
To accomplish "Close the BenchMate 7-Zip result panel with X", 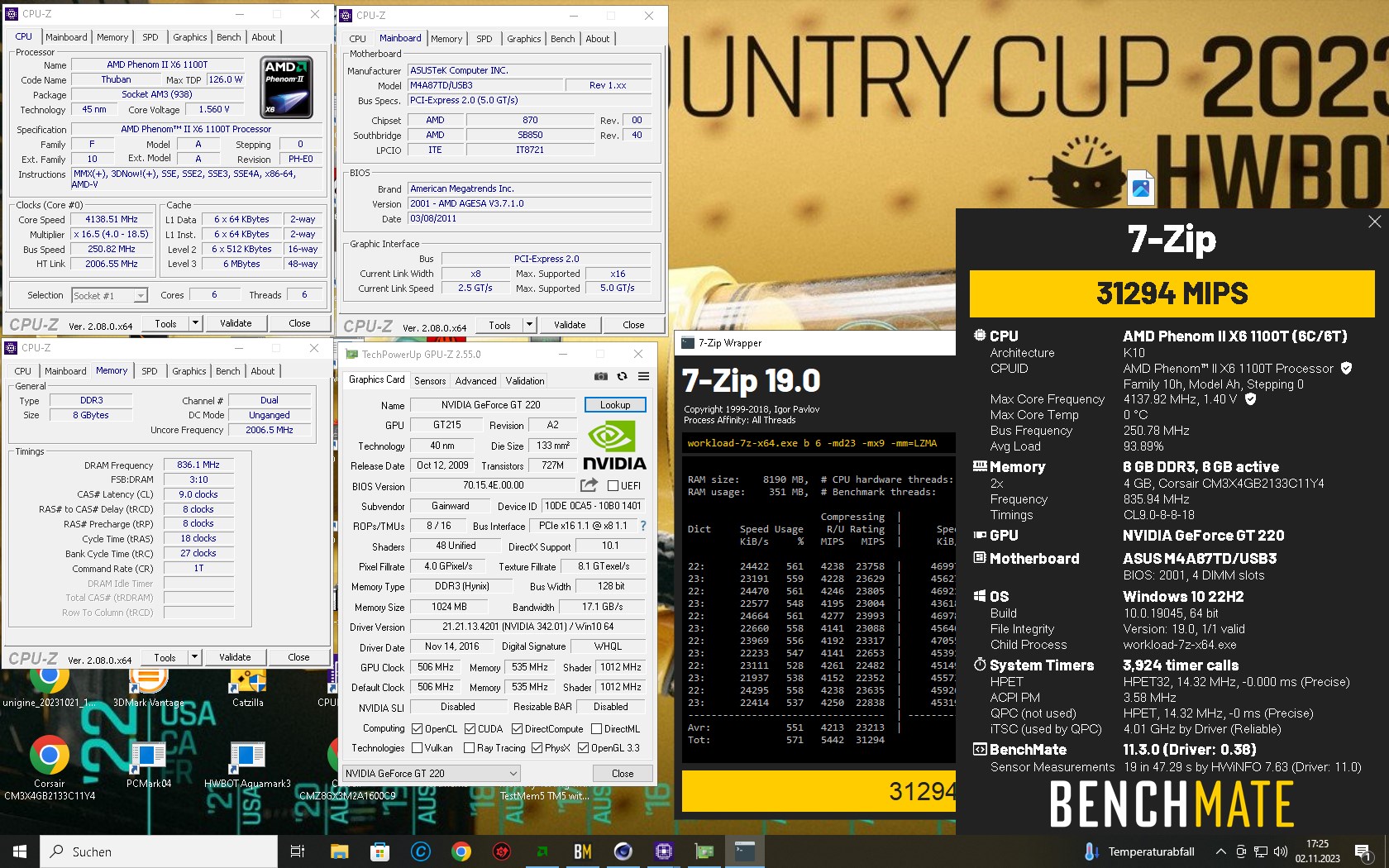I will coord(1374,222).
